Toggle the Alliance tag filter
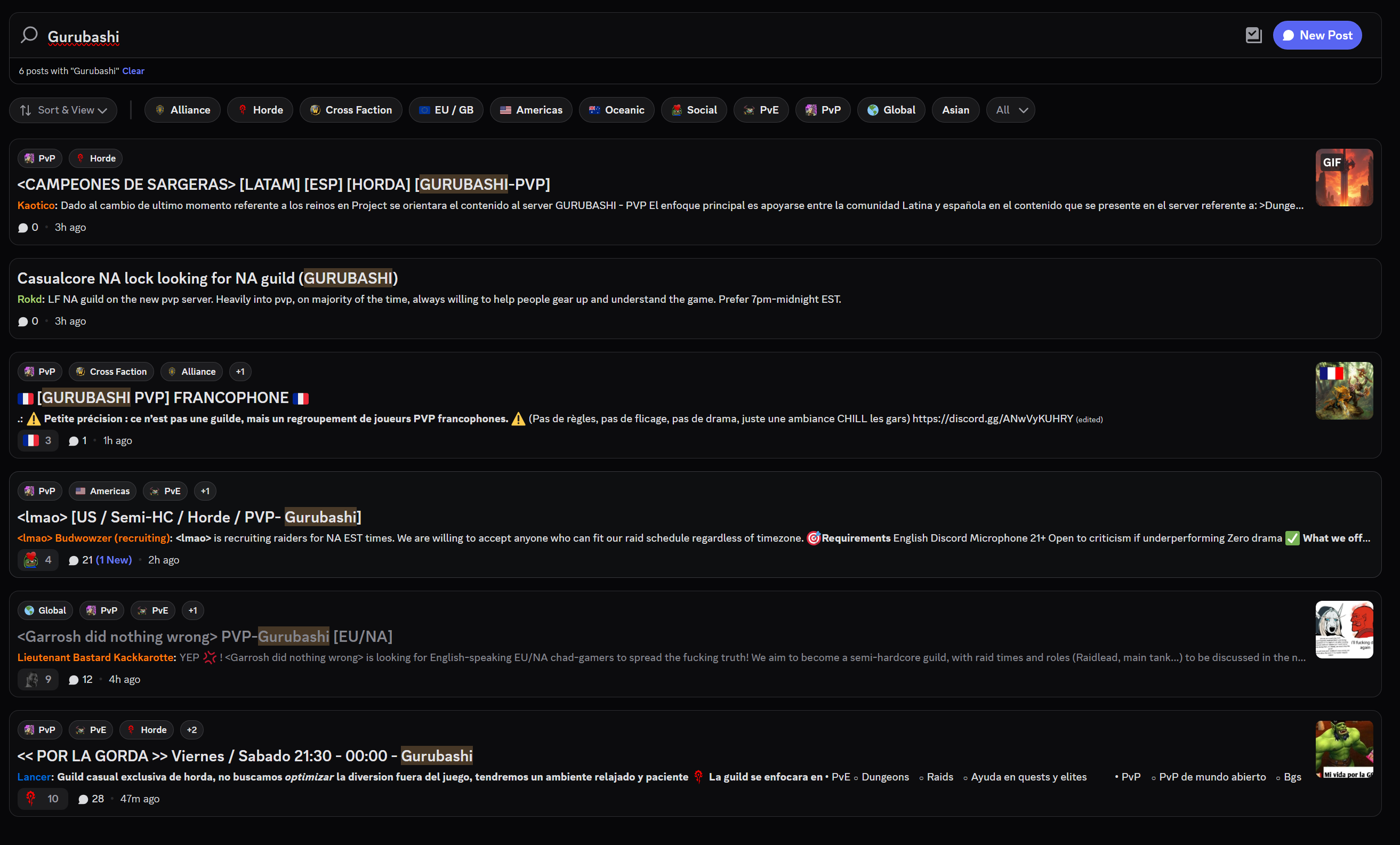 point(182,110)
